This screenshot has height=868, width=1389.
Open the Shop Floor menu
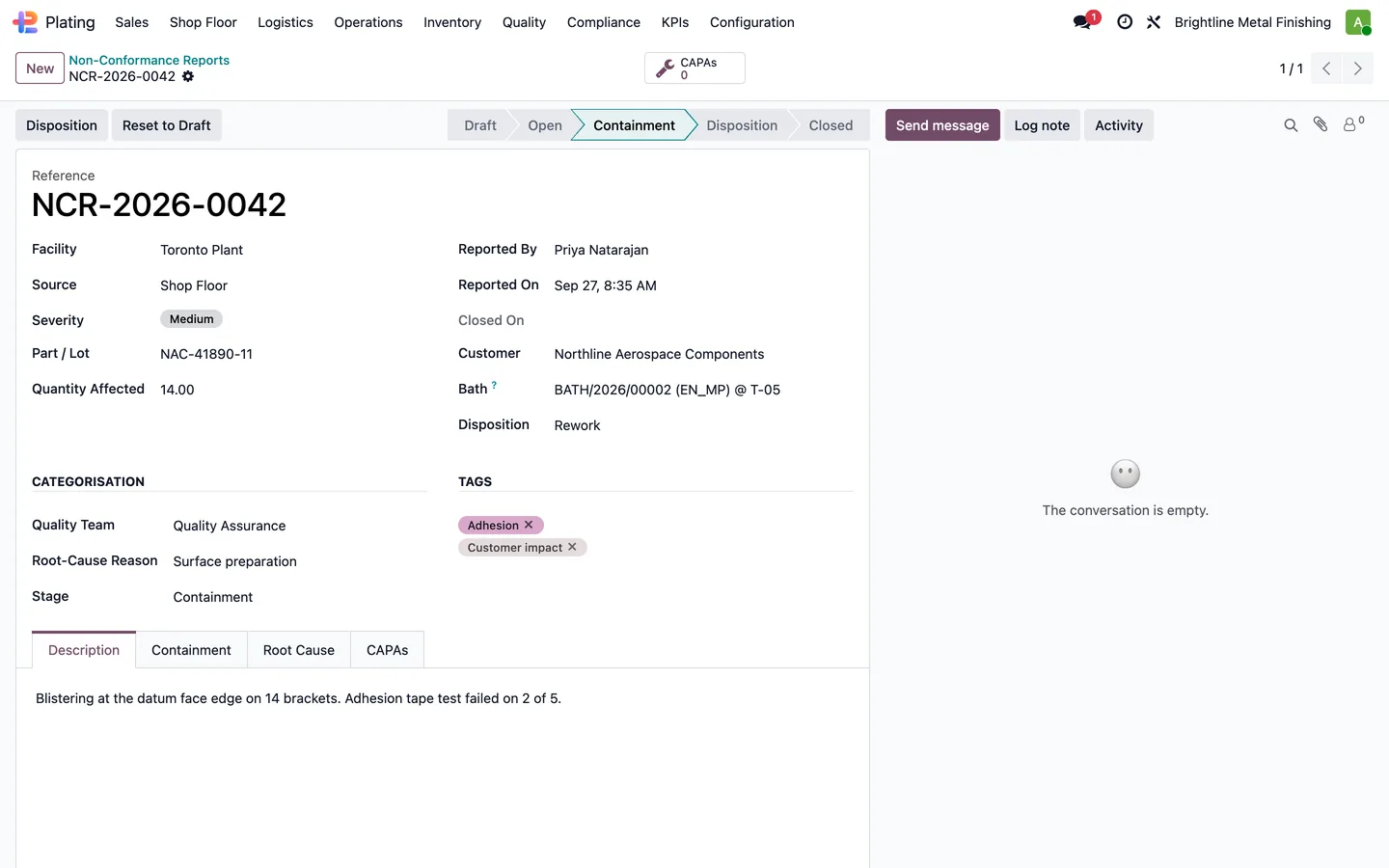[204, 22]
